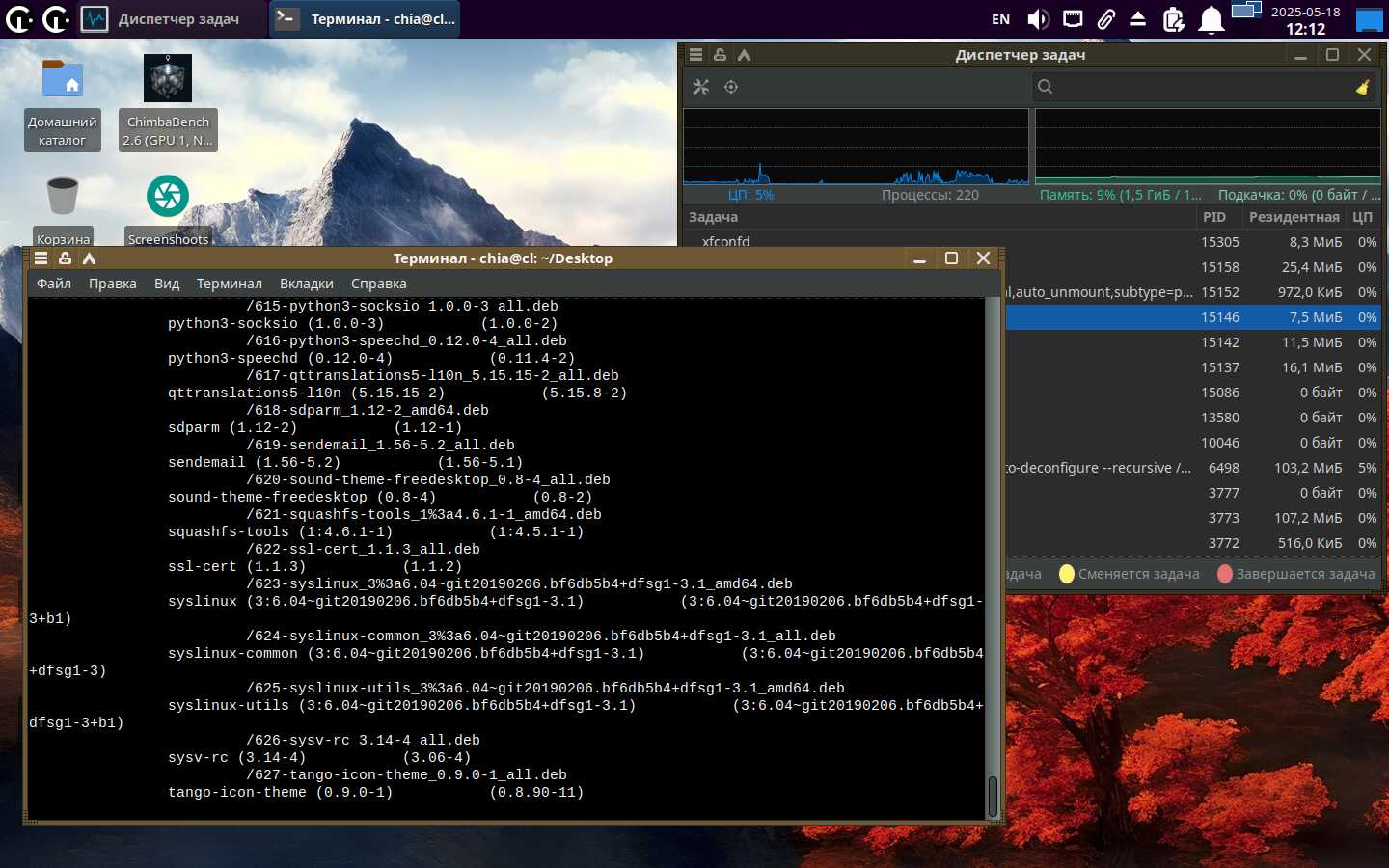Click the workspace switcher icon in the panel

1247,12
